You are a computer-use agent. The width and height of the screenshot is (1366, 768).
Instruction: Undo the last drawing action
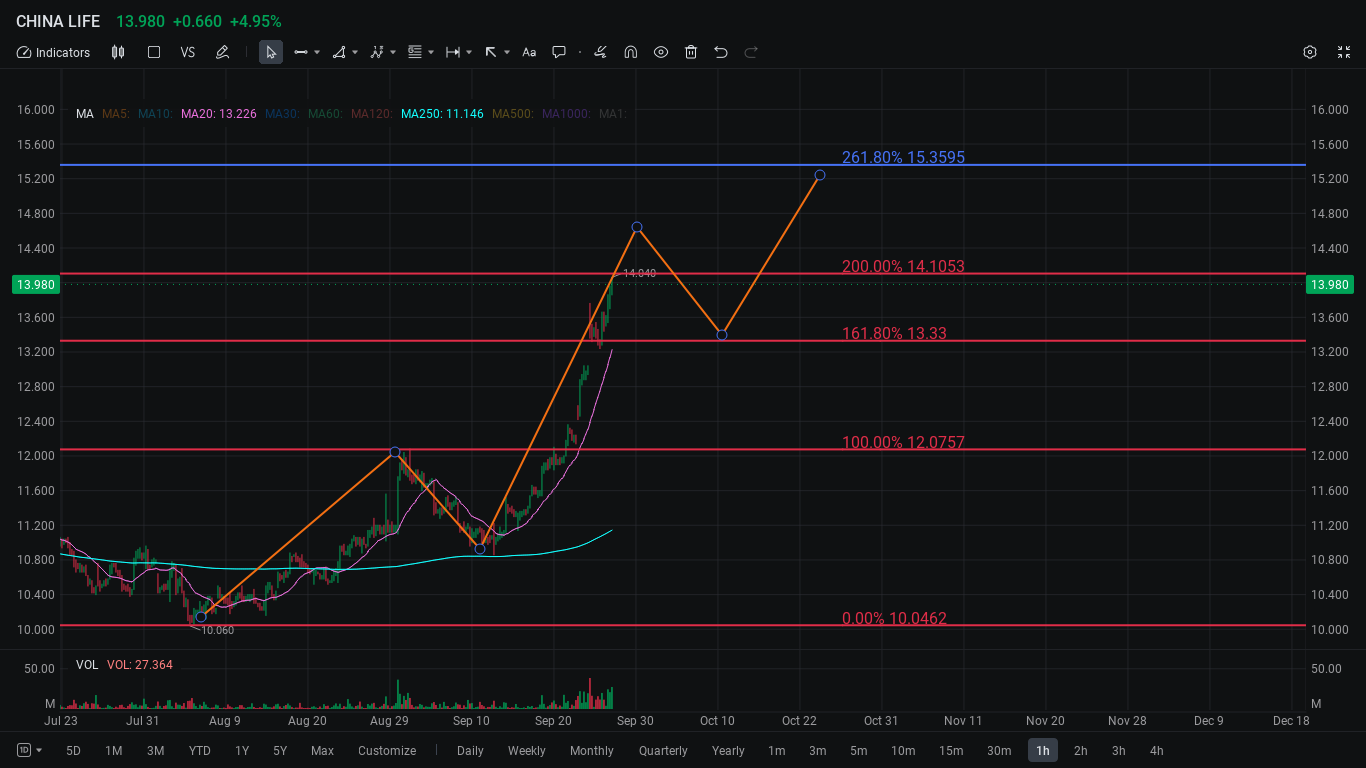pos(720,52)
